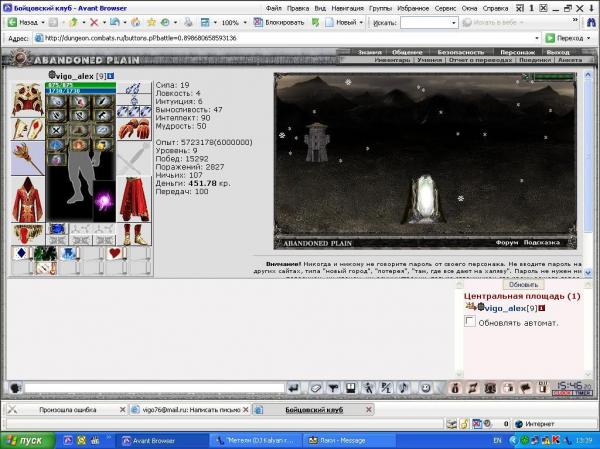Screen dimensions: 600x449
Task: Click the blue mana bar 1730/1730
Action: coord(80,91)
